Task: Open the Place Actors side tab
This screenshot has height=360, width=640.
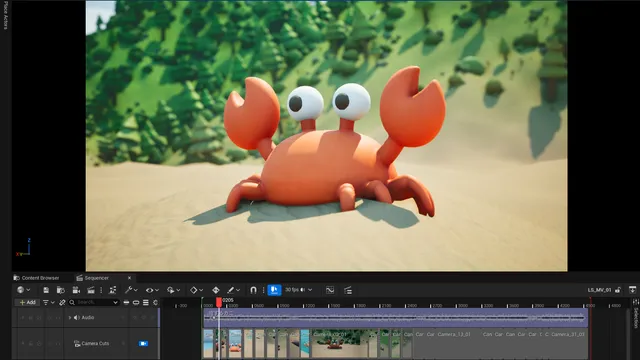Action: pyautogui.click(x=5, y=15)
